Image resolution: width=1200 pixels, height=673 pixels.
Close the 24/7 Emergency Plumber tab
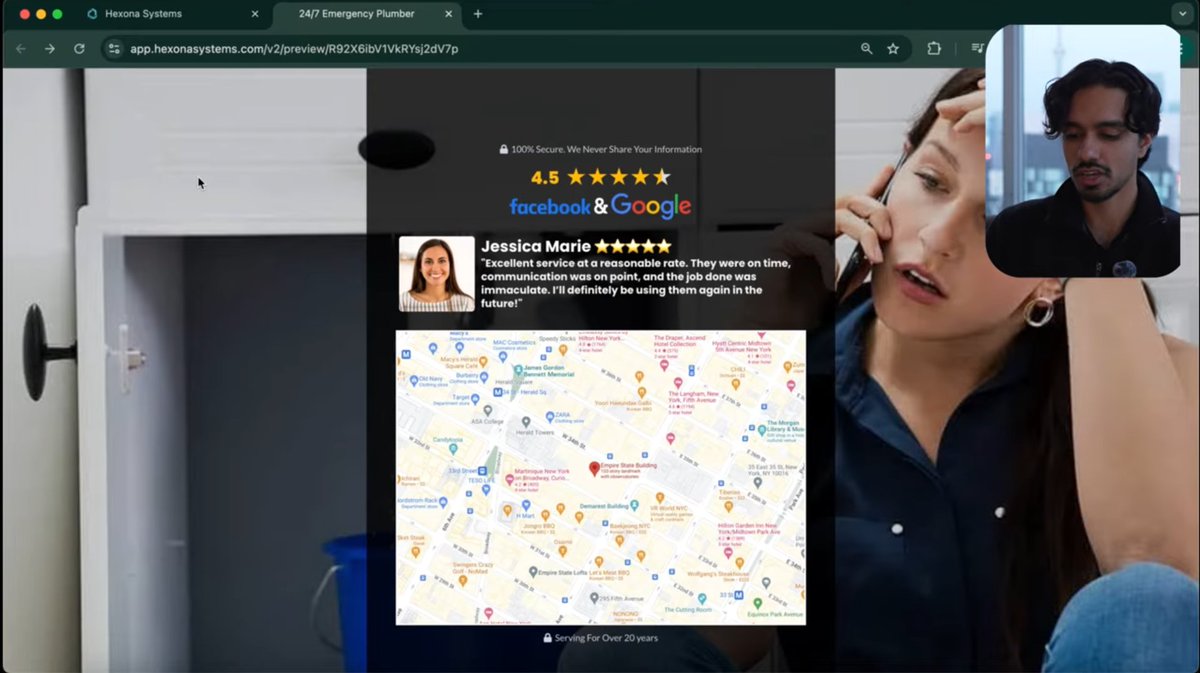[449, 14]
